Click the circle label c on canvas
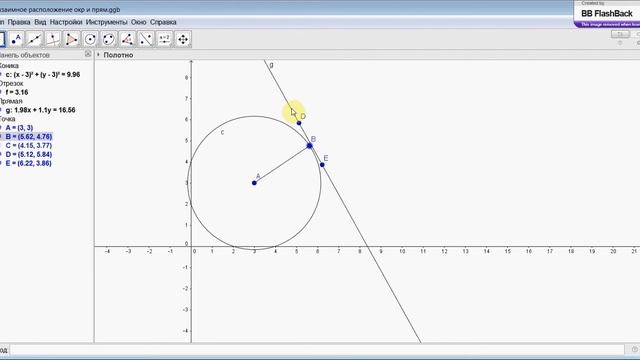Viewport: 640px width, 360px height. [x=222, y=132]
